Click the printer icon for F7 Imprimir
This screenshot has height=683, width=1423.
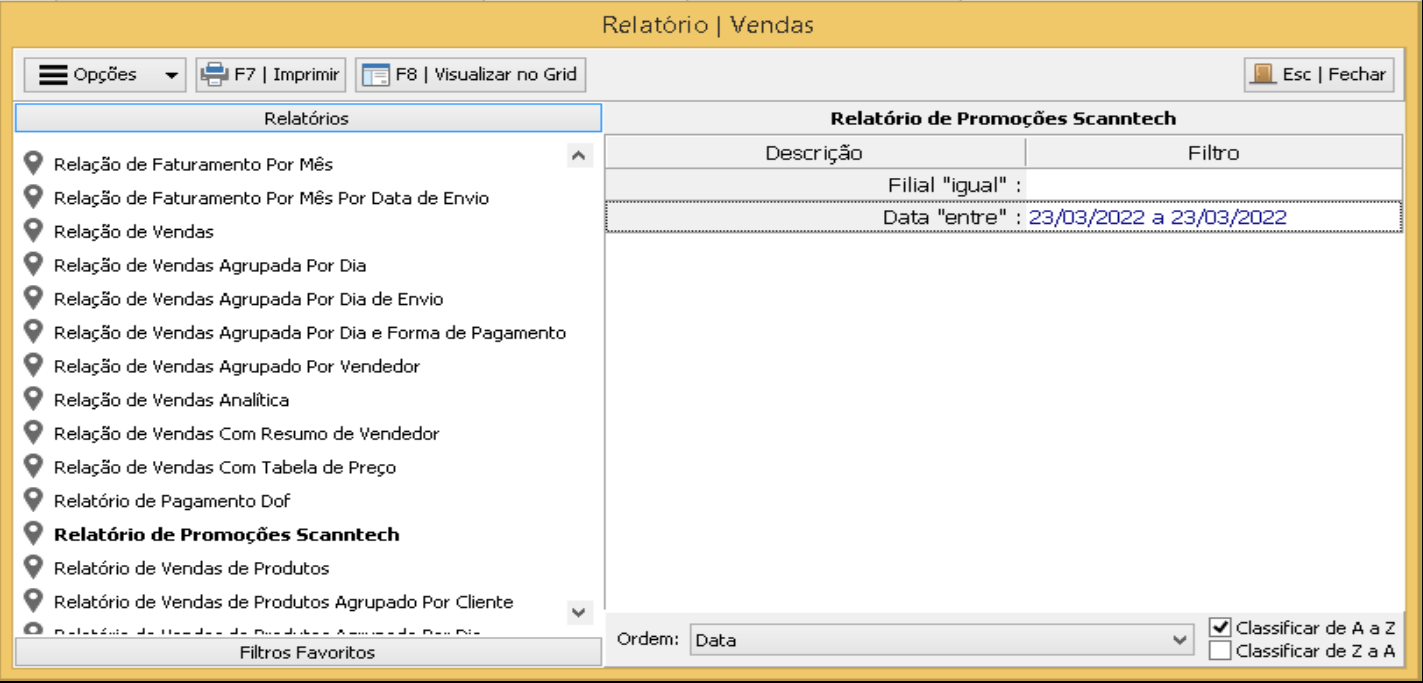[214, 74]
